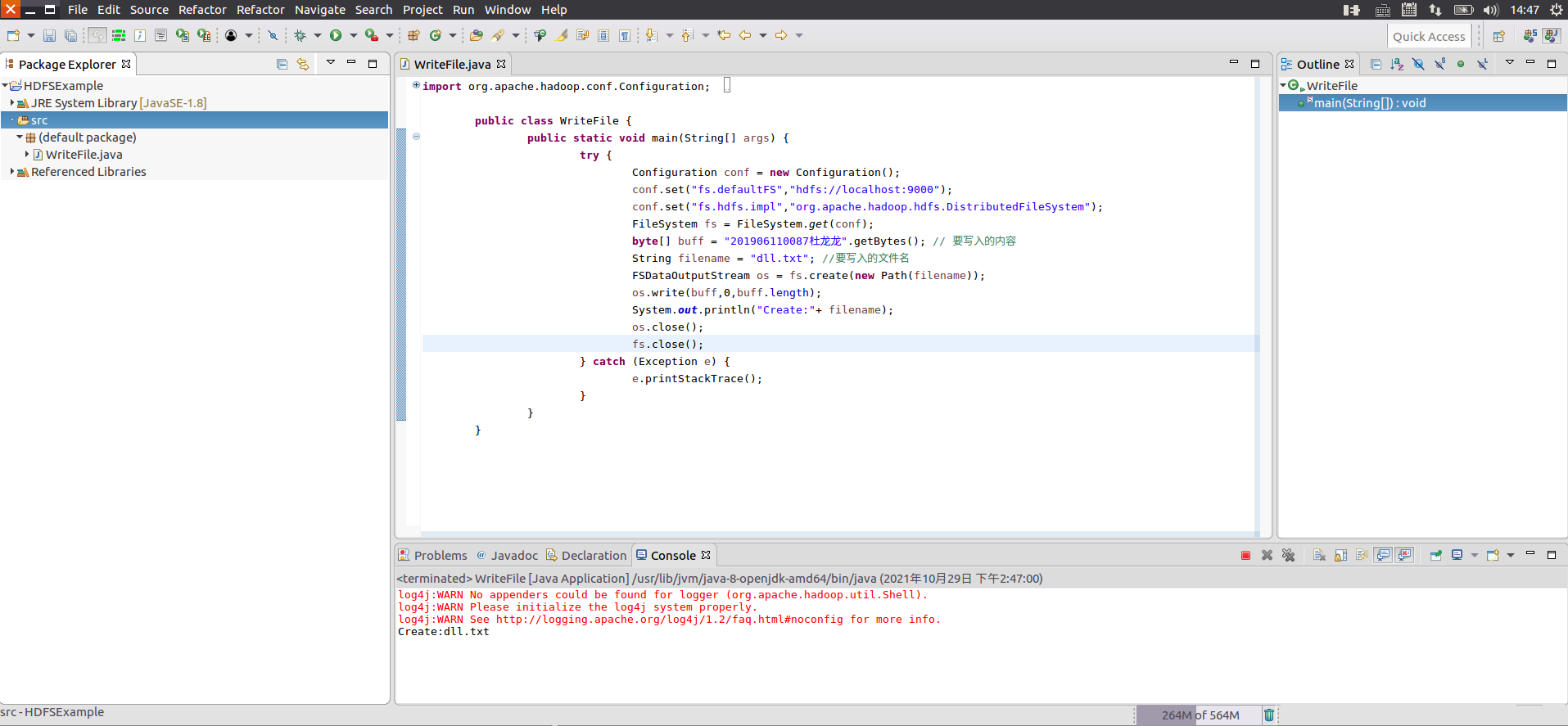Collapse all in Package Explorer
This screenshot has width=1568, height=726.
click(x=282, y=64)
